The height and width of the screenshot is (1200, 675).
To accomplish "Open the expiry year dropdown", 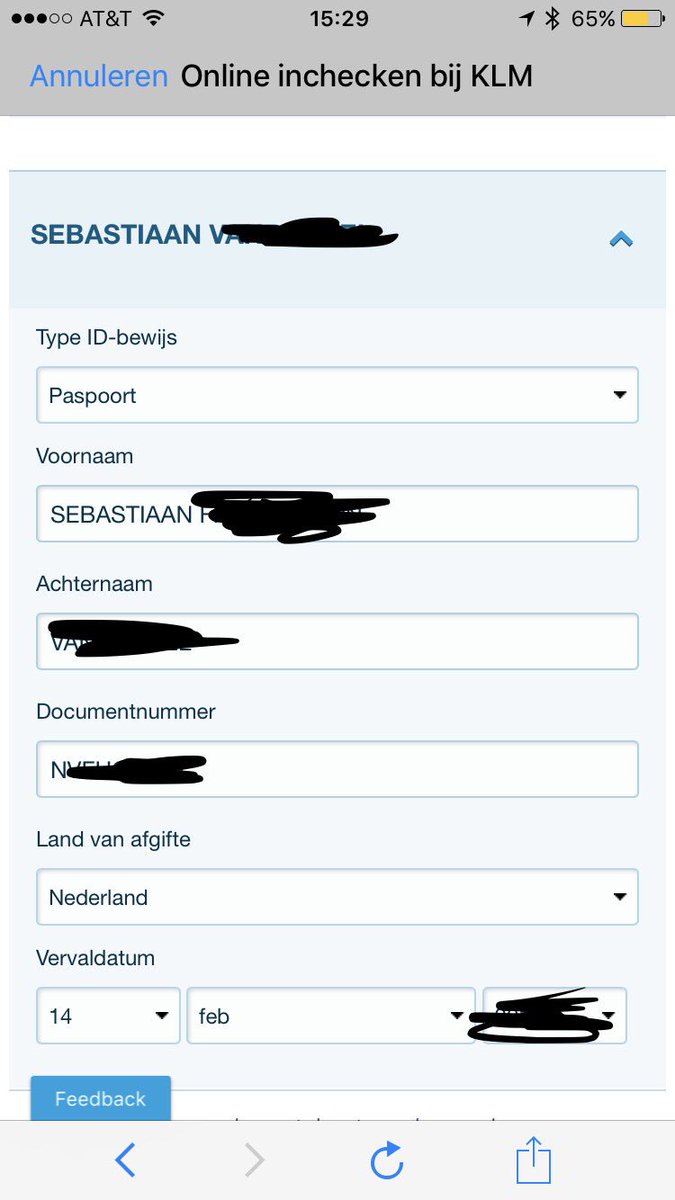I will (x=555, y=1016).
